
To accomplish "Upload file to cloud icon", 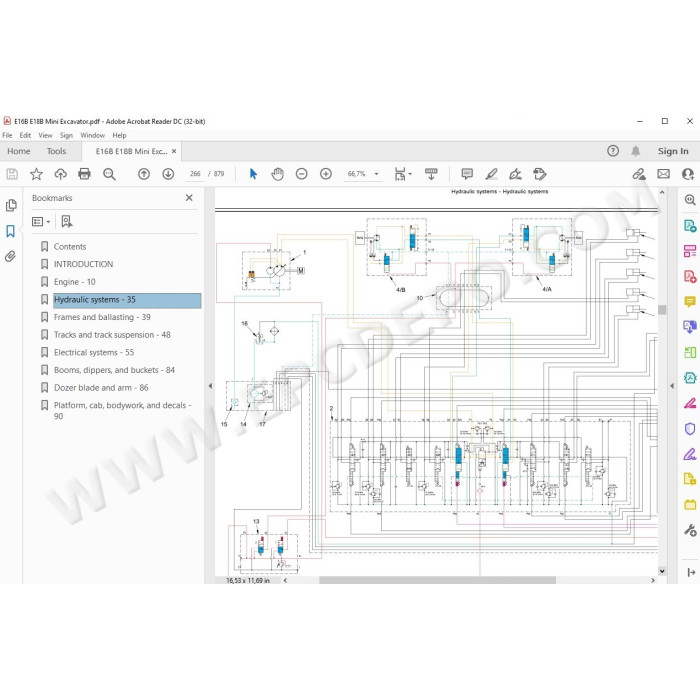I will pos(60,174).
